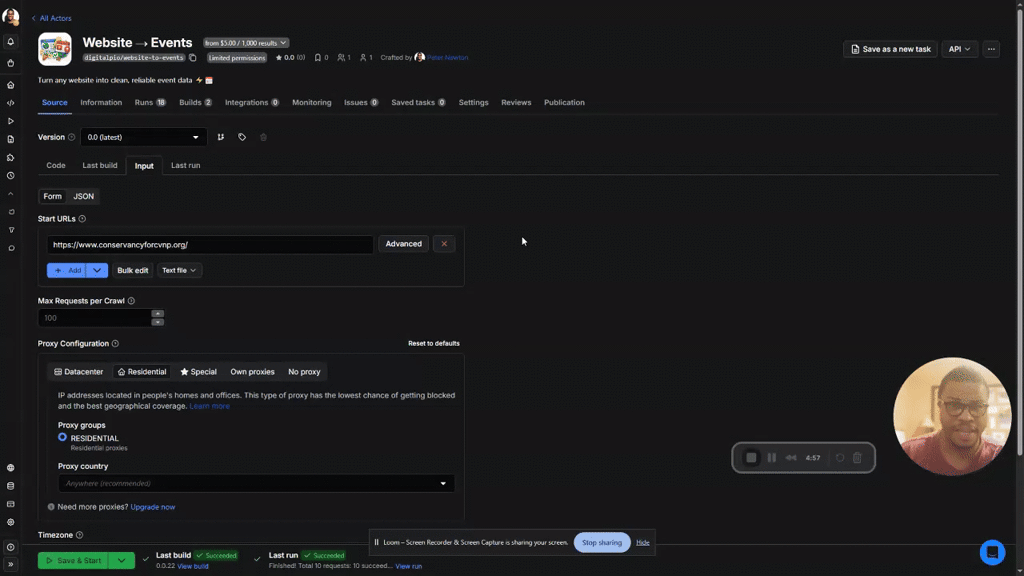Open the API dropdown
Screen dimensions: 1024x576
point(959,49)
